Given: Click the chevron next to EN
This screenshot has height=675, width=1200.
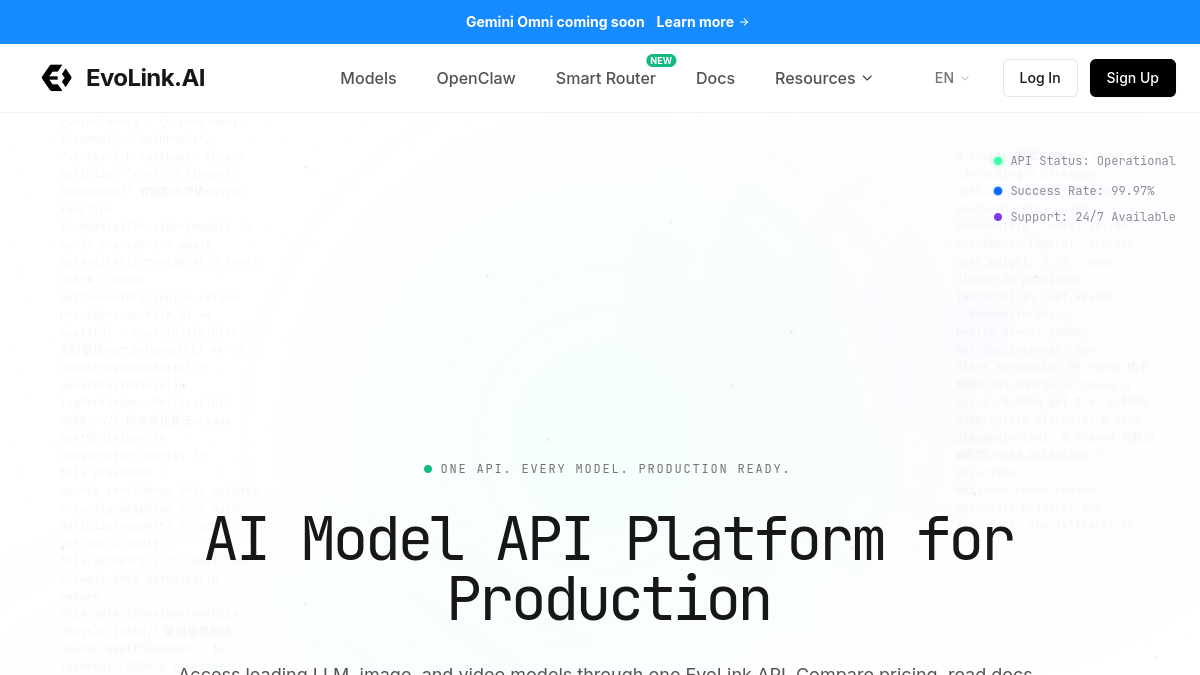Looking at the screenshot, I should [965, 78].
